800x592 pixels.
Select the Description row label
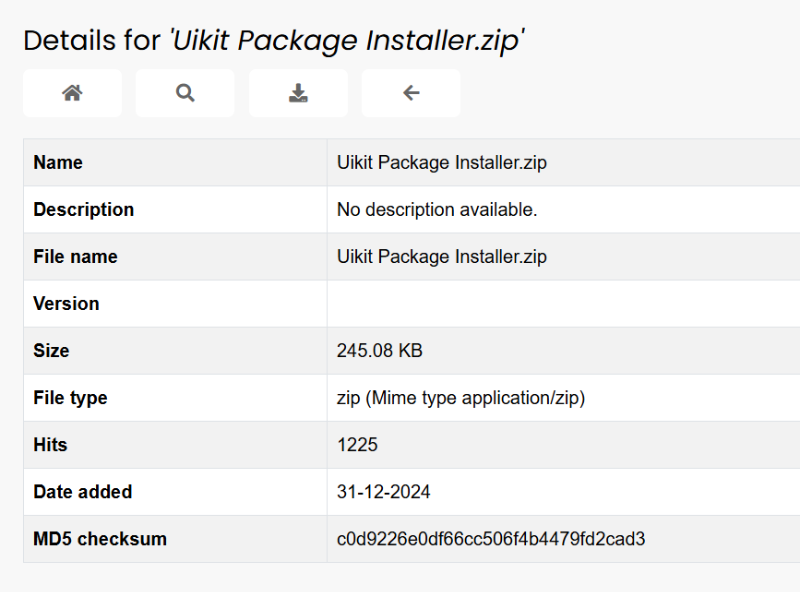(x=83, y=210)
